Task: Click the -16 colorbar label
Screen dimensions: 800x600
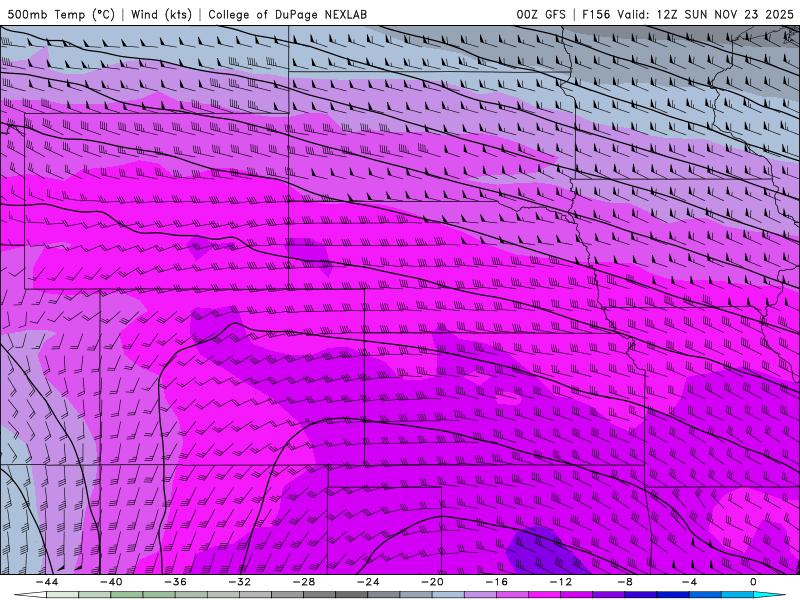Action: click(x=497, y=582)
